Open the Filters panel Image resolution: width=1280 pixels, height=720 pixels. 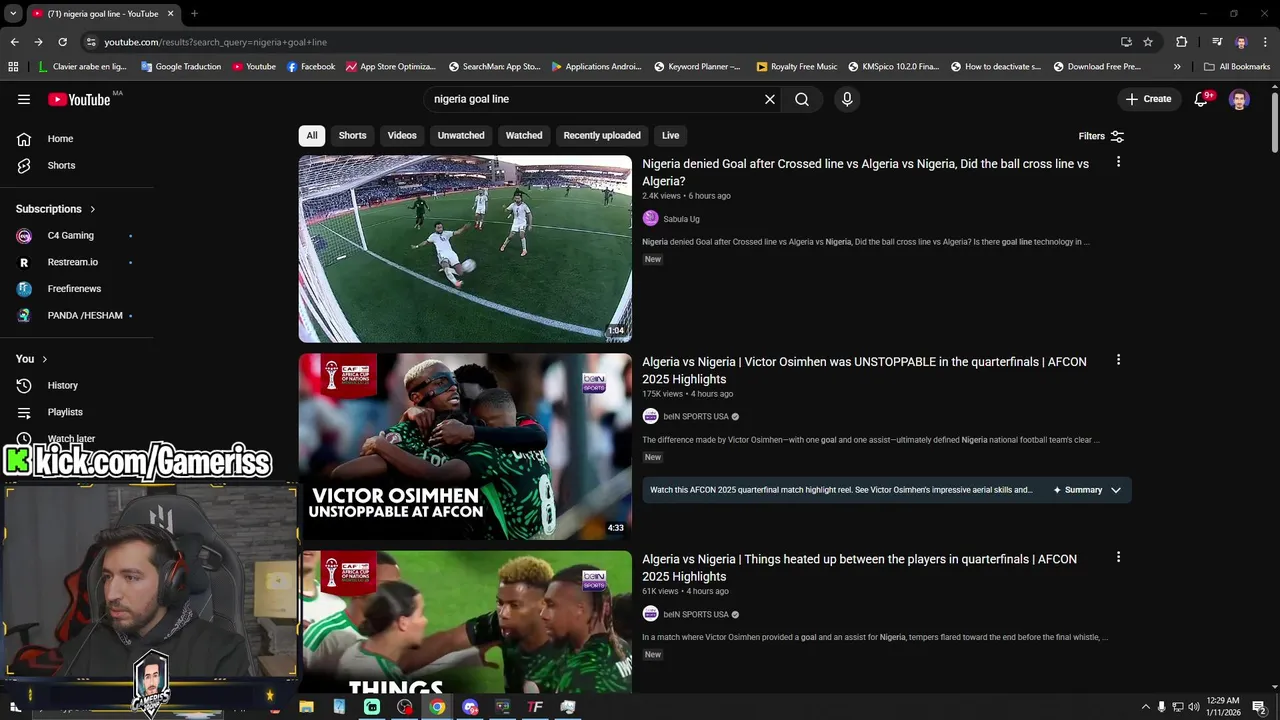tap(1101, 136)
